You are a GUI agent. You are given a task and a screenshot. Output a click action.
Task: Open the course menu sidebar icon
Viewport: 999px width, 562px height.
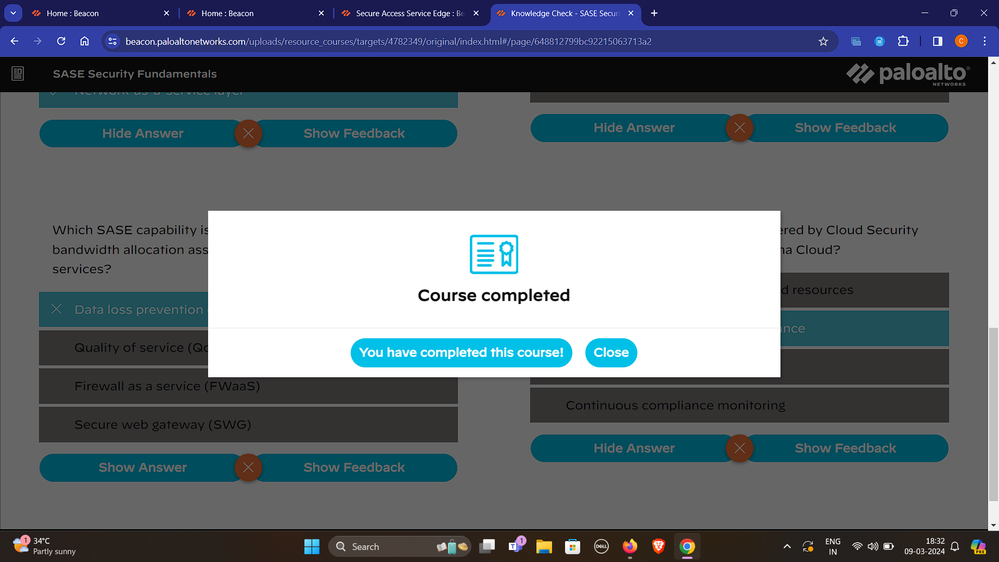18,74
